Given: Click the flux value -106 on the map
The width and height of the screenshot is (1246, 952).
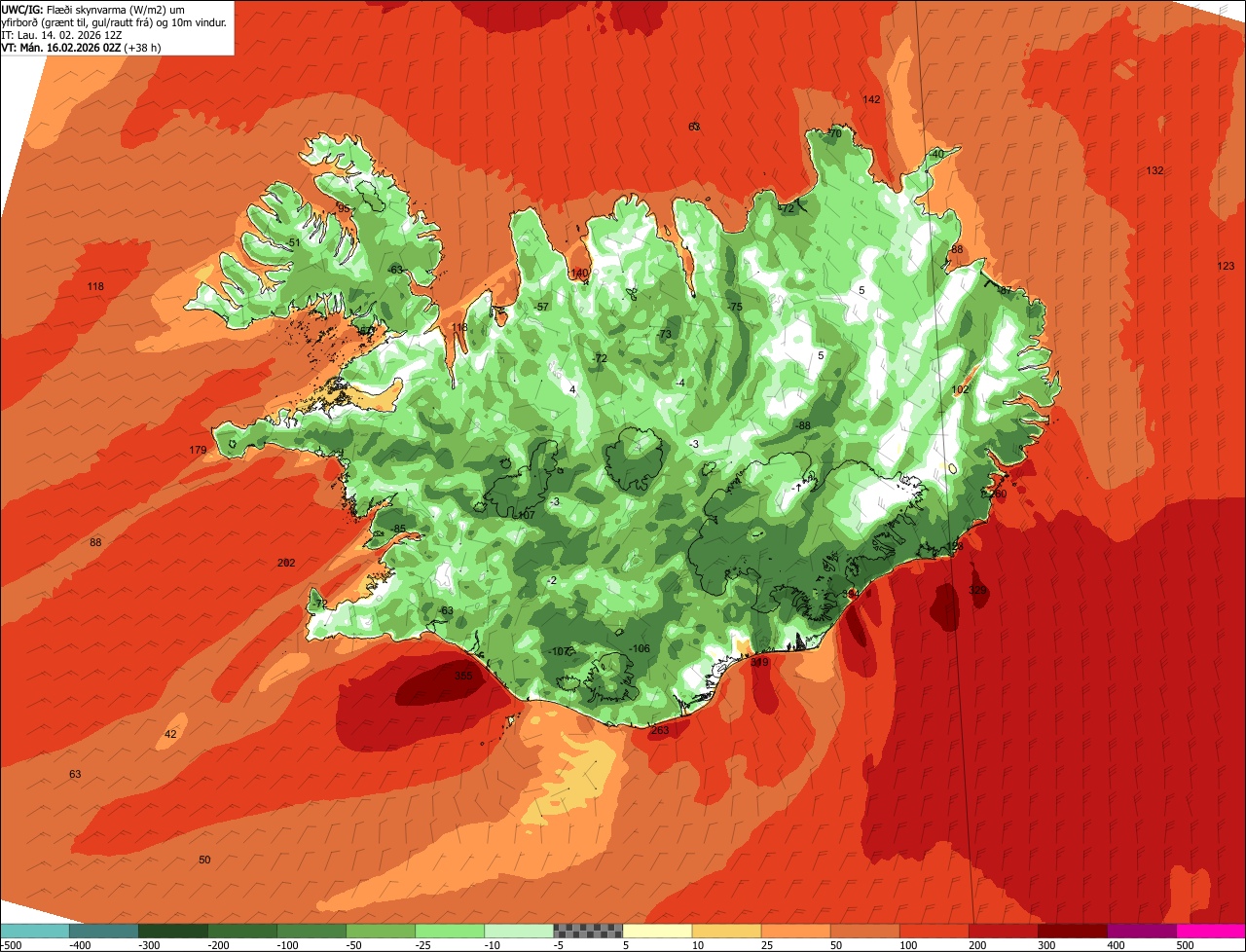Looking at the screenshot, I should (639, 648).
